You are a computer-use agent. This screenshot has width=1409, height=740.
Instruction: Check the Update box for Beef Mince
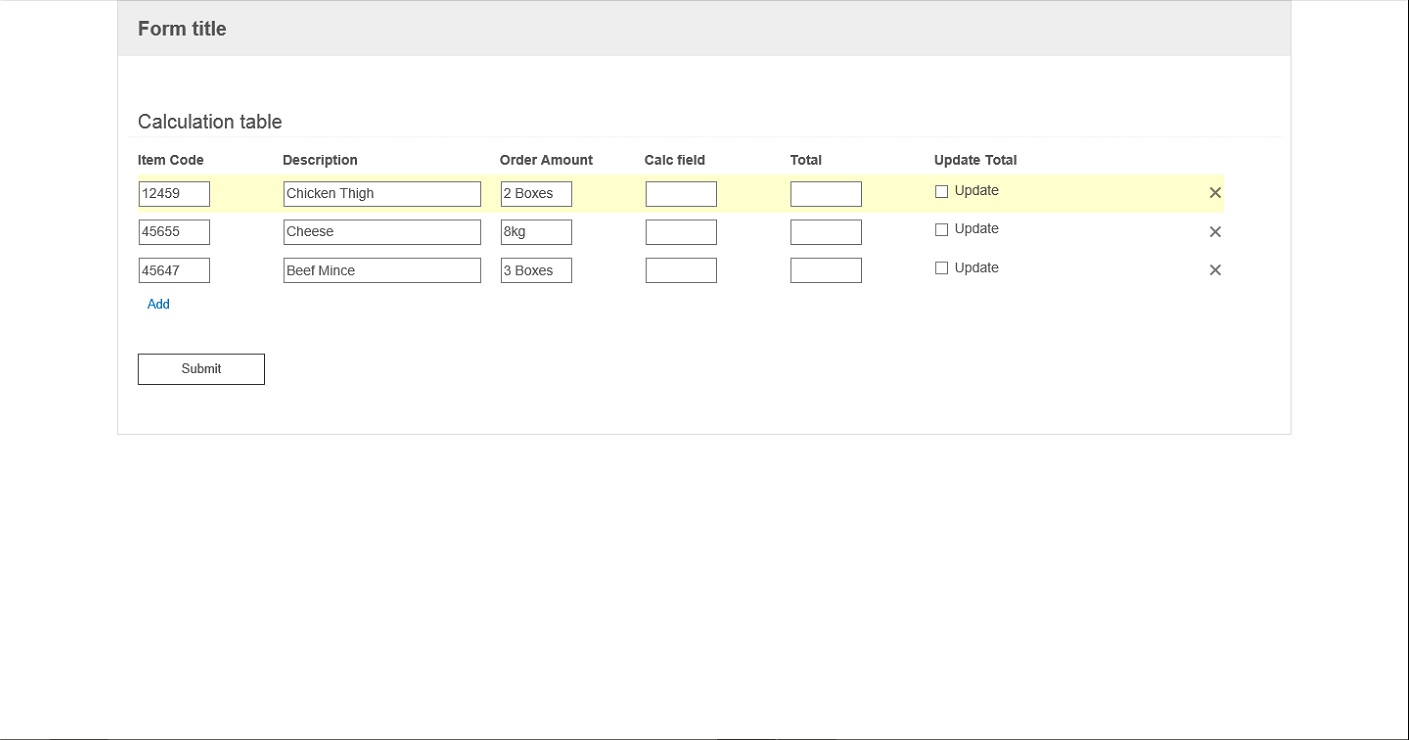(941, 268)
